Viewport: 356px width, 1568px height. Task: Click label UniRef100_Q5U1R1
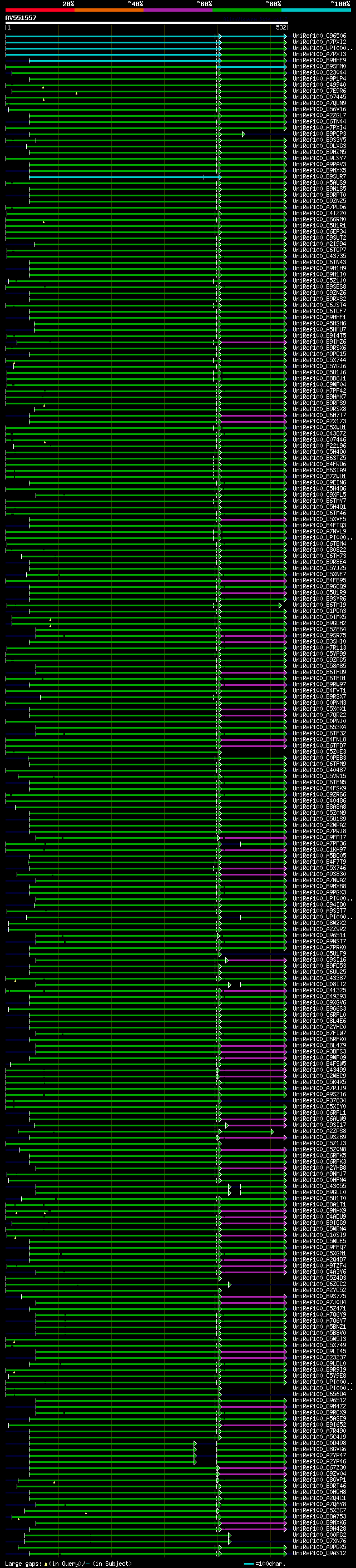point(319,225)
